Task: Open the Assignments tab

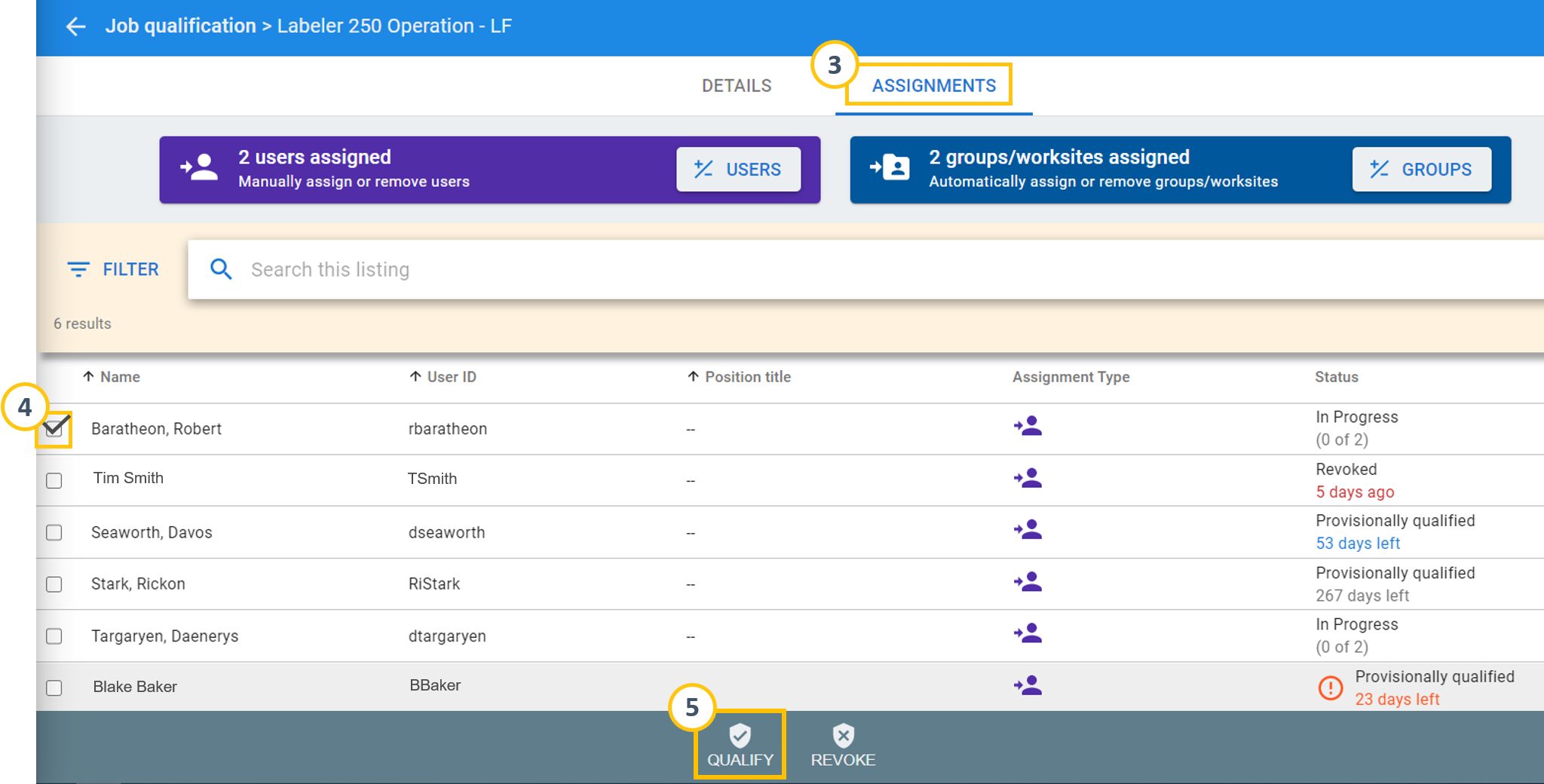Action: pos(933,86)
